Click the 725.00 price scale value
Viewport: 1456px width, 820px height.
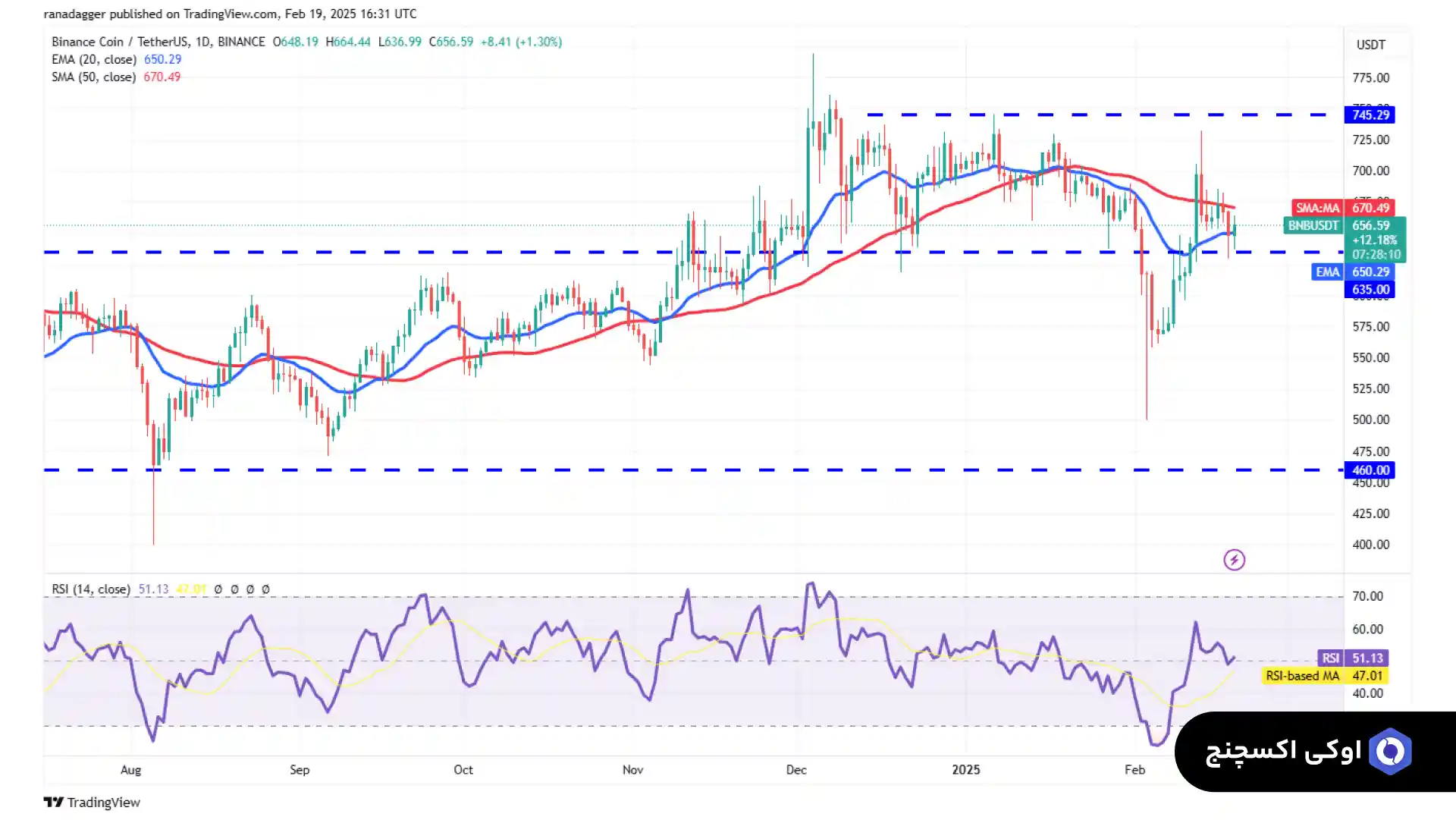click(x=1371, y=140)
